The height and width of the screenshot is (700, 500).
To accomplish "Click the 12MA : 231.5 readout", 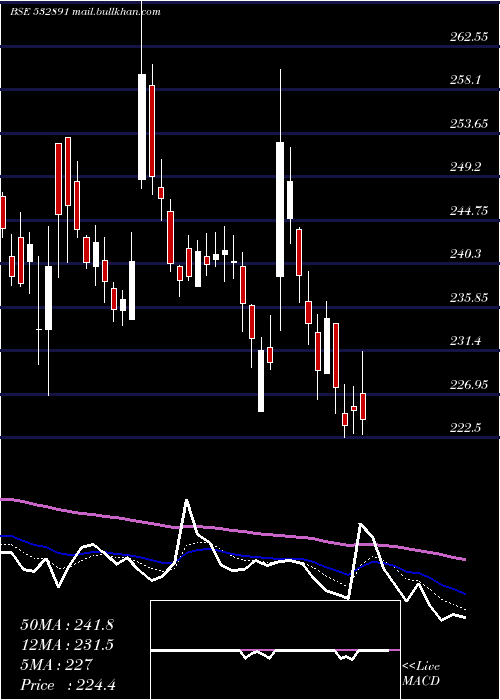I will (x=67, y=645).
